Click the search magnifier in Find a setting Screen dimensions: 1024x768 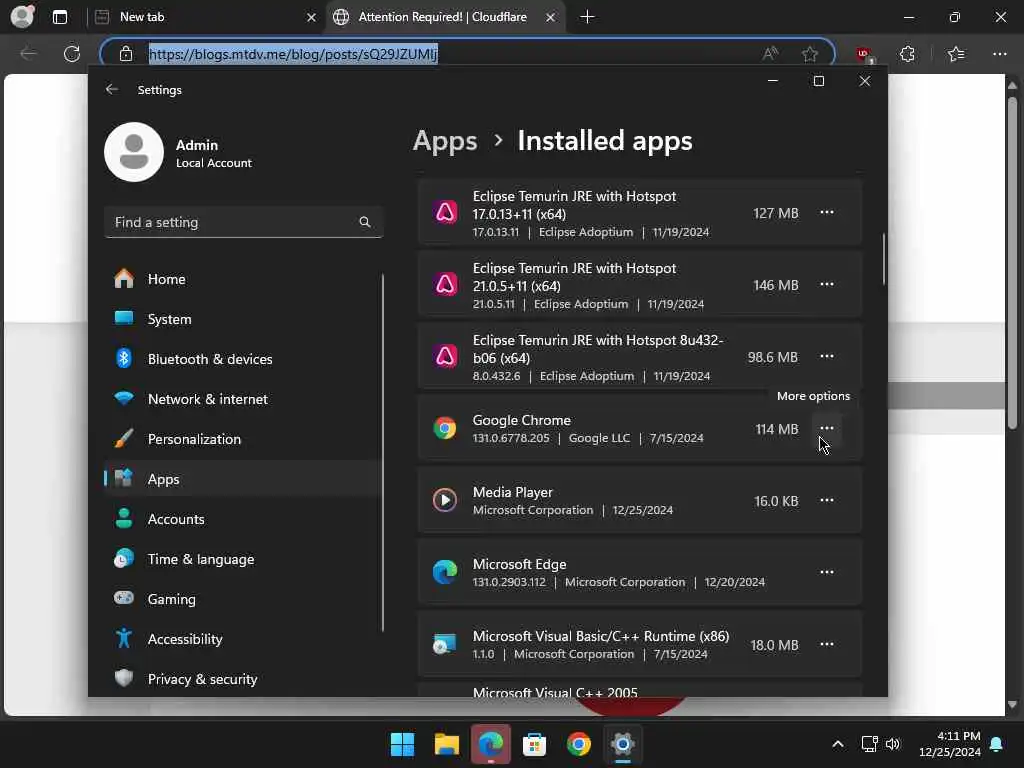point(365,222)
